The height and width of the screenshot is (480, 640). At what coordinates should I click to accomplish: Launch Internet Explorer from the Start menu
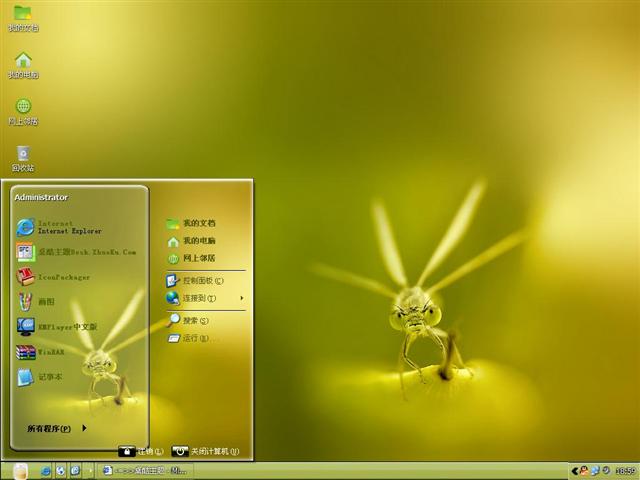(x=59, y=227)
